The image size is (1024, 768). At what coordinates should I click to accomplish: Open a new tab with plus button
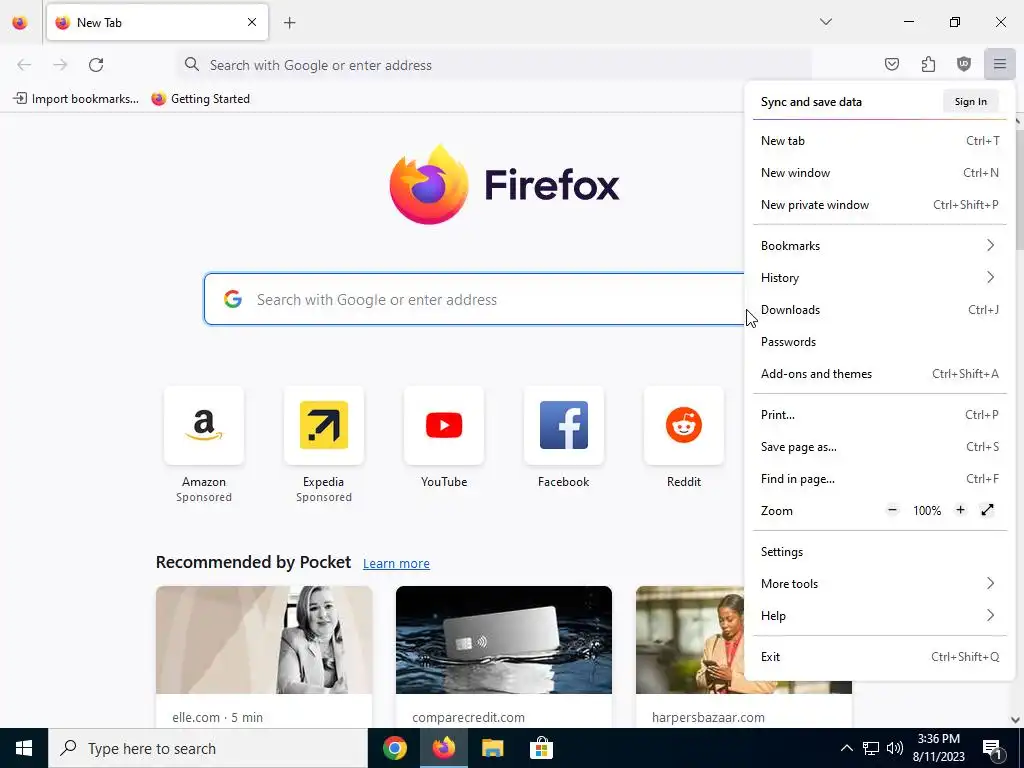289,23
